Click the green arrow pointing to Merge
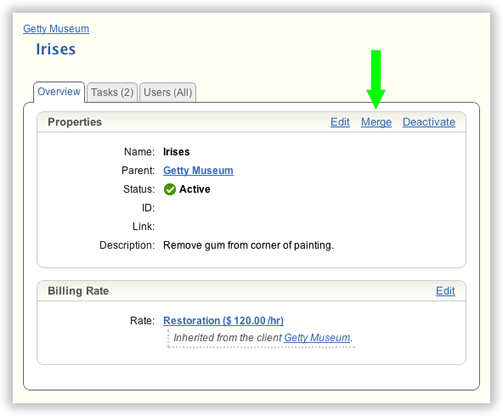 click(376, 79)
